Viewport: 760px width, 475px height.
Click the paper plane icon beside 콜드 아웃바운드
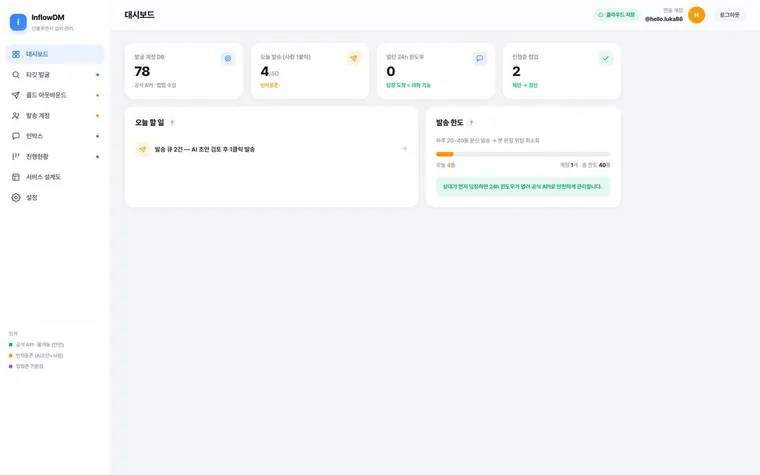pos(16,95)
